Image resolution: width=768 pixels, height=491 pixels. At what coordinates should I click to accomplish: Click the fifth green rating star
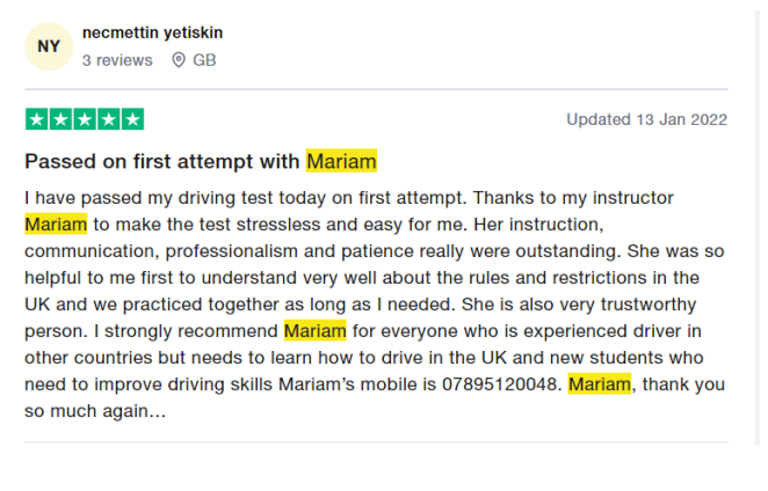point(132,120)
